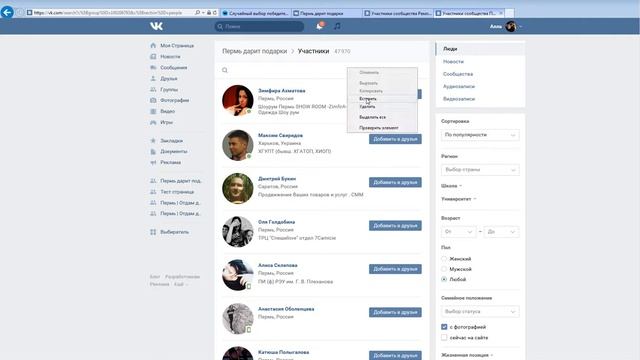Screen dimensions: 640x360
Task: Select the Любой gender radio button
Action: (x=444, y=279)
